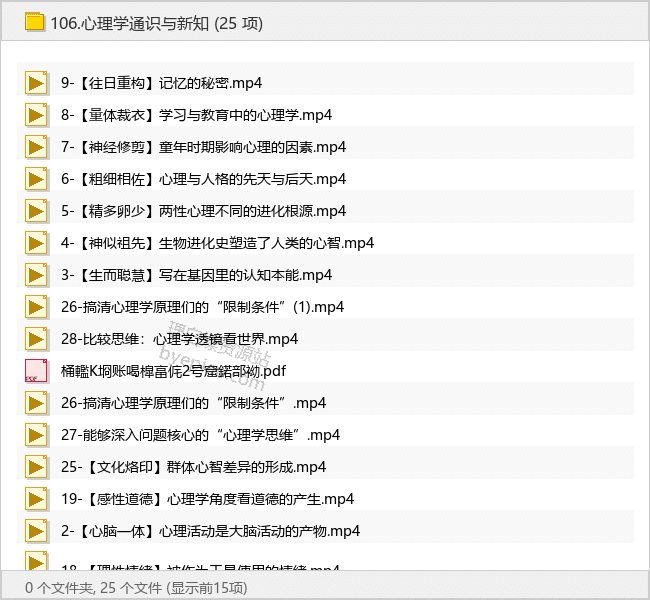Click the video icon of the partially hidden last row
Screen dimensions: 650x600
36,560
